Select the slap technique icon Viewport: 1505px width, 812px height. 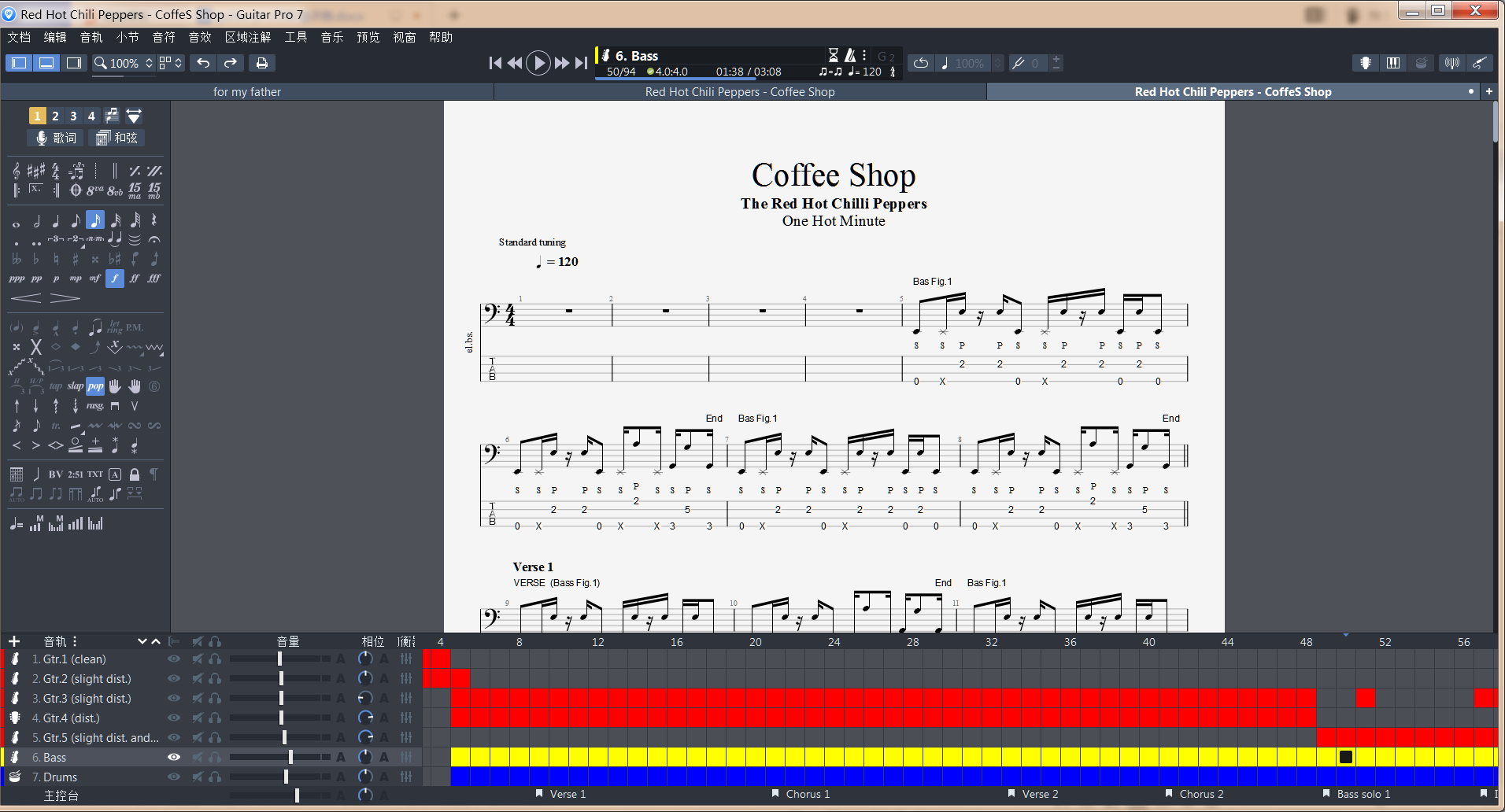pyautogui.click(x=75, y=386)
